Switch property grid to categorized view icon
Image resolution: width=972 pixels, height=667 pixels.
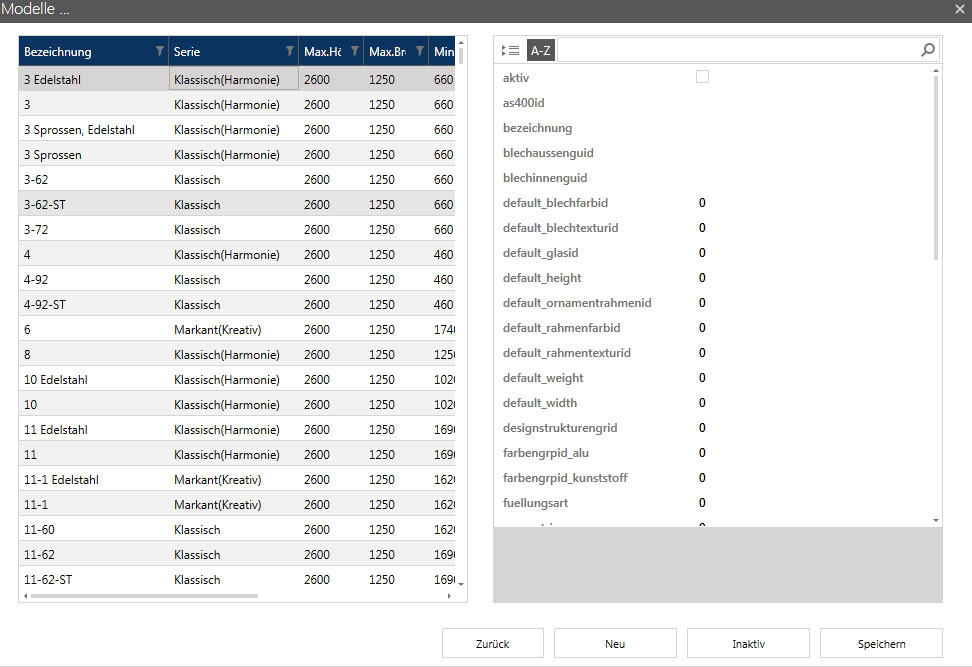[x=510, y=50]
